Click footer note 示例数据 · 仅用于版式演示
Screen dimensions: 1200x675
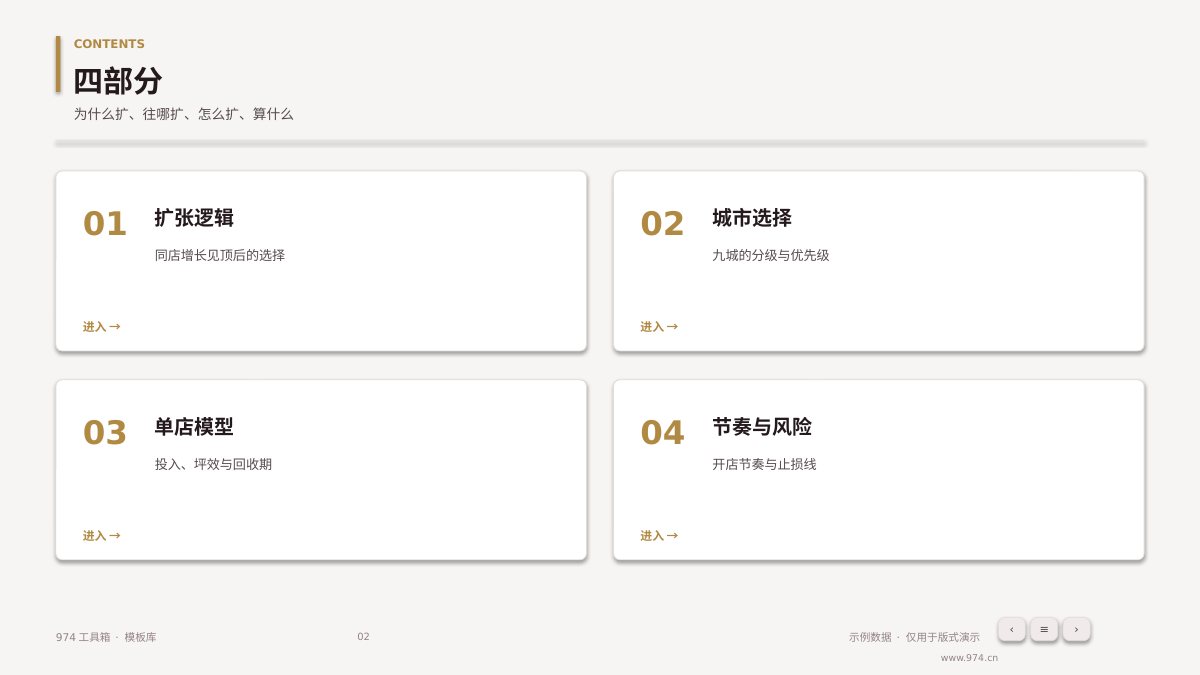pos(914,637)
